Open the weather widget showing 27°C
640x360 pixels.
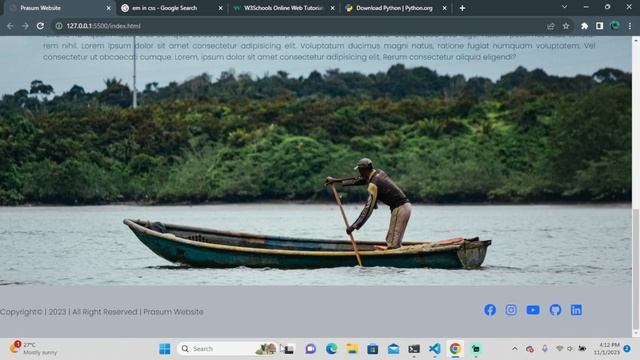pyautogui.click(x=33, y=349)
